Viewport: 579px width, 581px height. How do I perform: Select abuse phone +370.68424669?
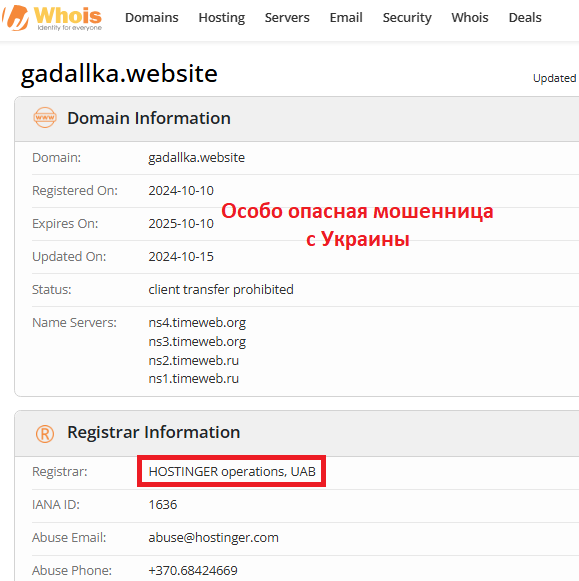[x=193, y=570]
